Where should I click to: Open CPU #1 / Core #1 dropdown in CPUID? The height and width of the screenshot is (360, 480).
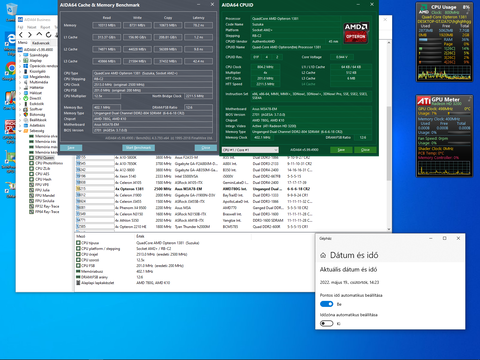(250, 150)
